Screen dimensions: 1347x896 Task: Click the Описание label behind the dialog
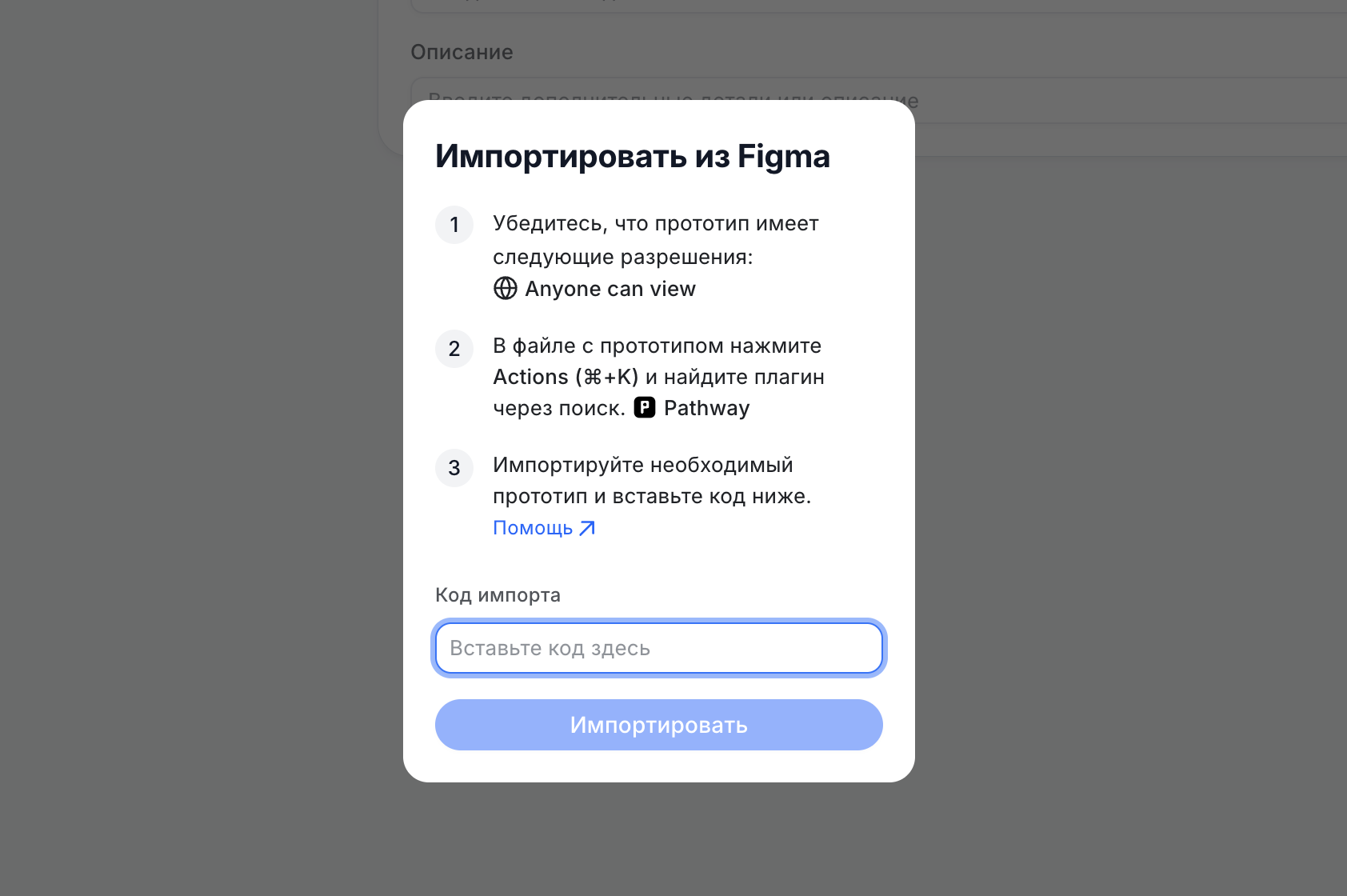[462, 52]
